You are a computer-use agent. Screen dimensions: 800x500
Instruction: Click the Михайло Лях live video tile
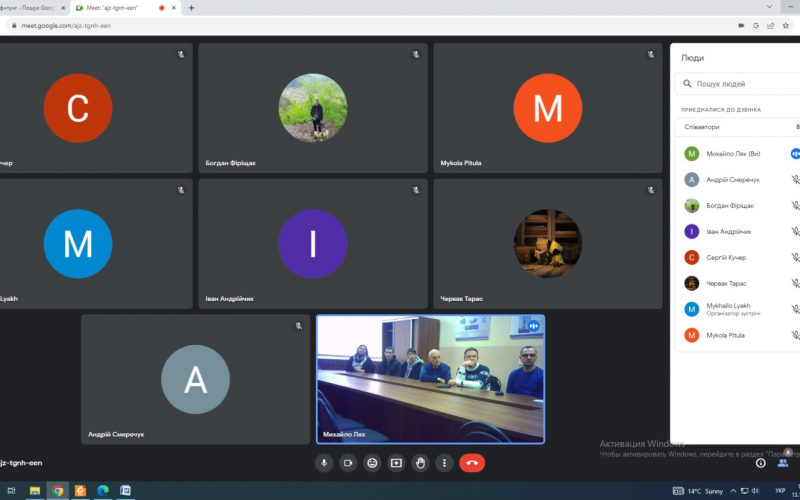point(431,379)
